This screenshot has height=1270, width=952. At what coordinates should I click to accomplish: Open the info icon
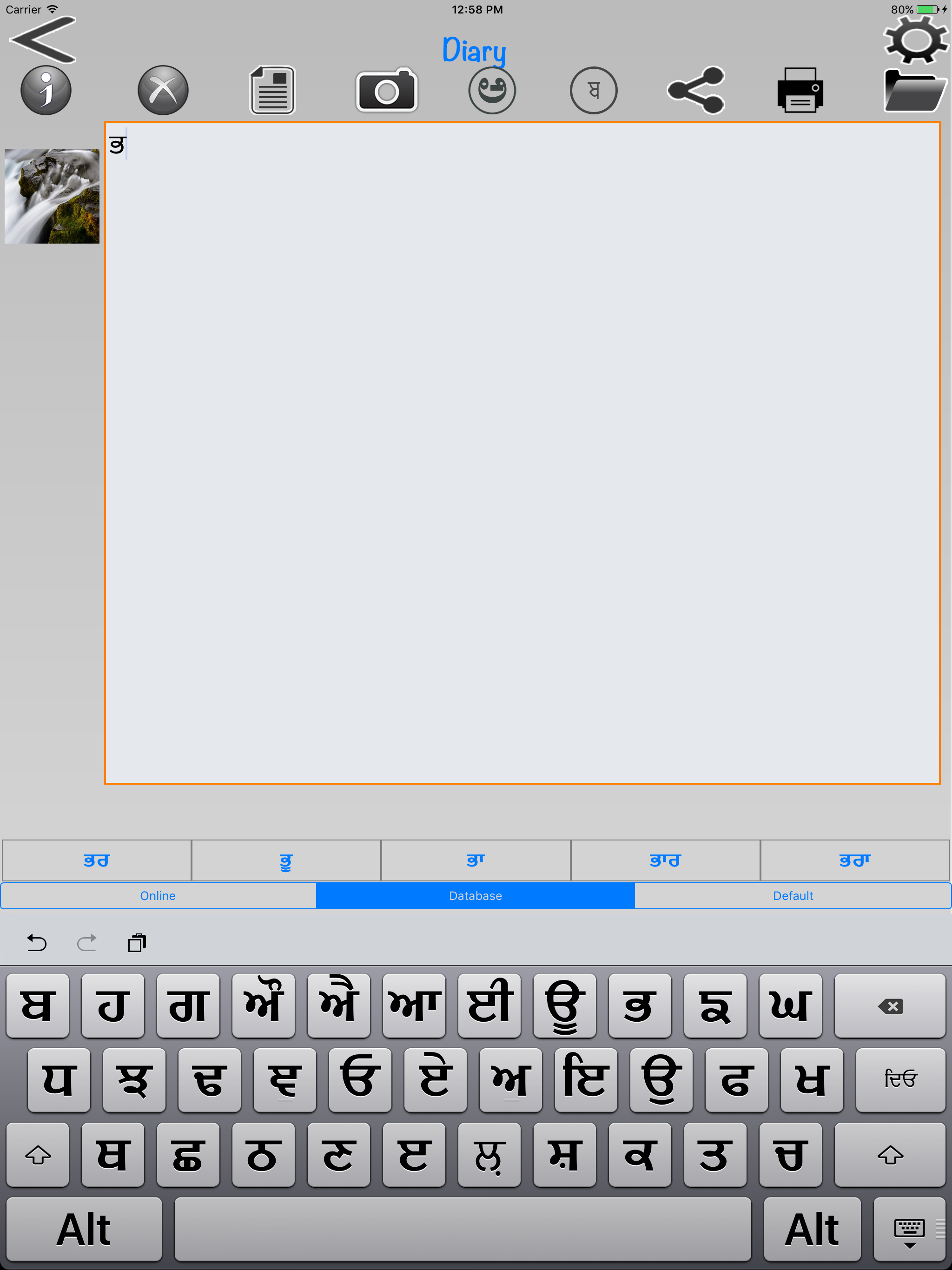coord(46,90)
